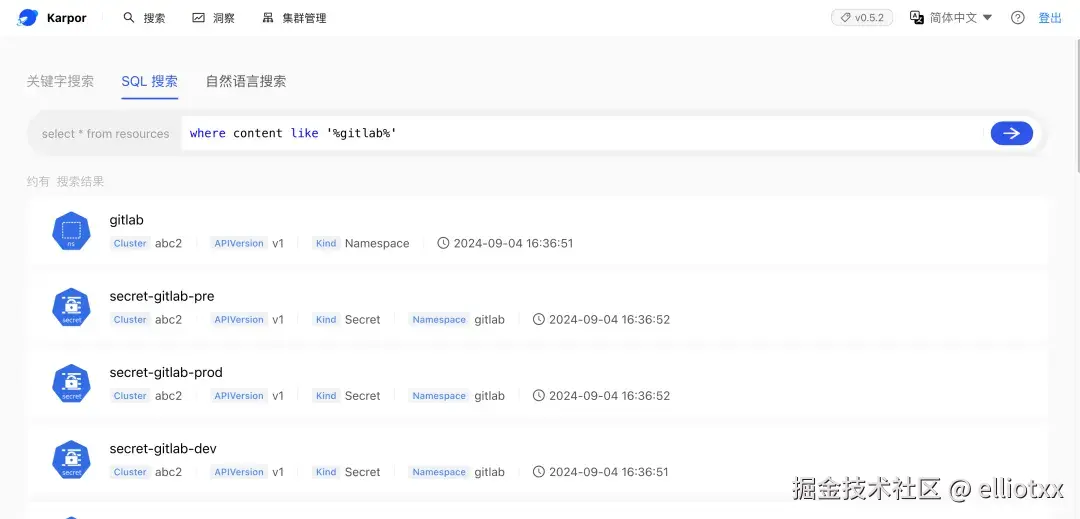
Task: Click the Karpor logo icon
Action: (28, 18)
